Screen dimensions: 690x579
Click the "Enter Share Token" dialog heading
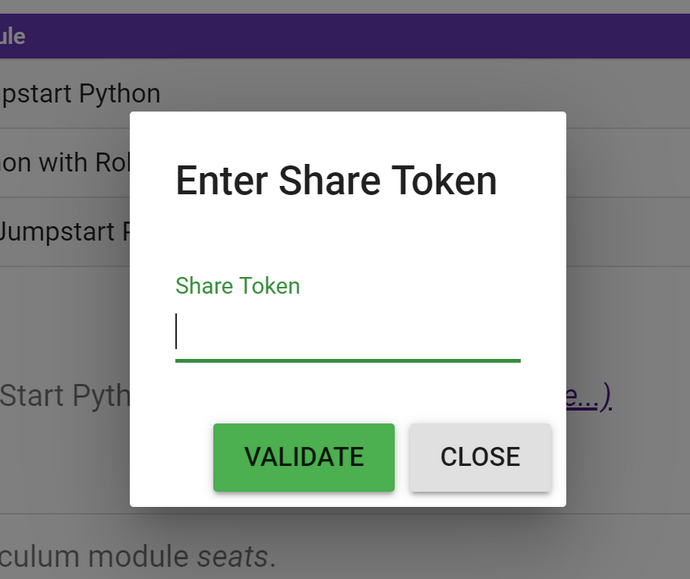click(336, 181)
